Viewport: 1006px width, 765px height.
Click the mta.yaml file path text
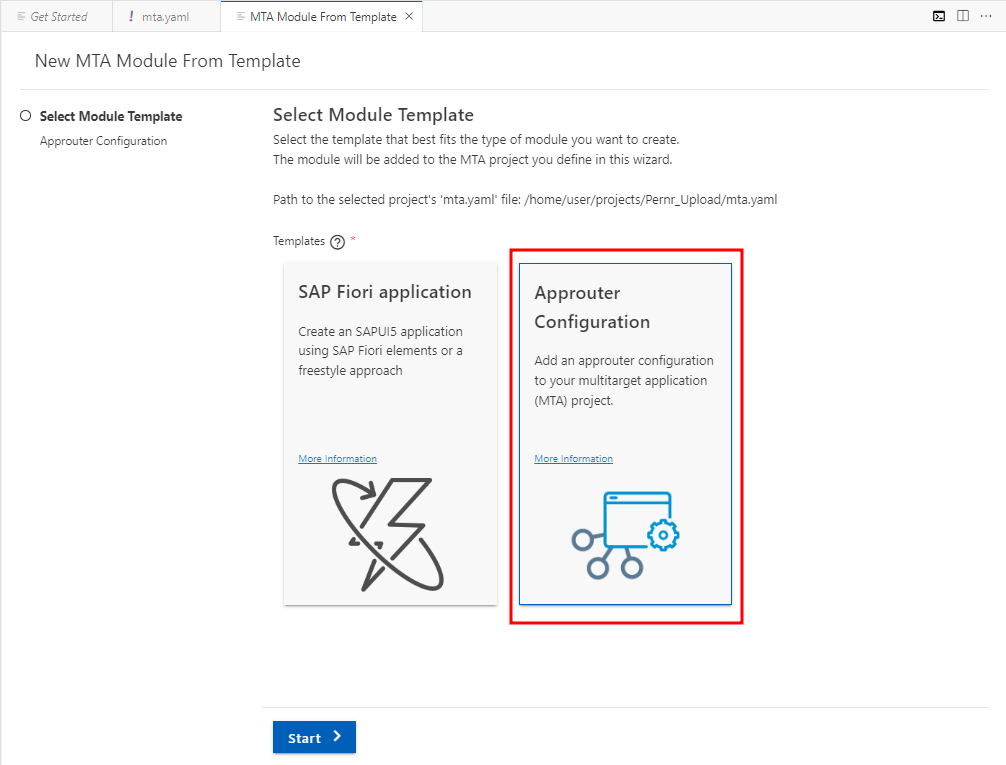(x=651, y=200)
